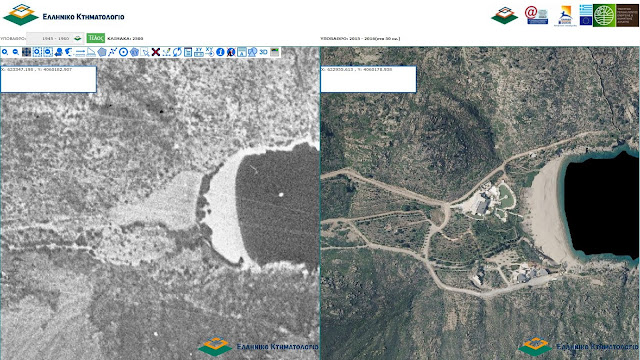Select the rectangle with cursor tool
Viewport: 640px width, 360px height.
(x=145, y=52)
